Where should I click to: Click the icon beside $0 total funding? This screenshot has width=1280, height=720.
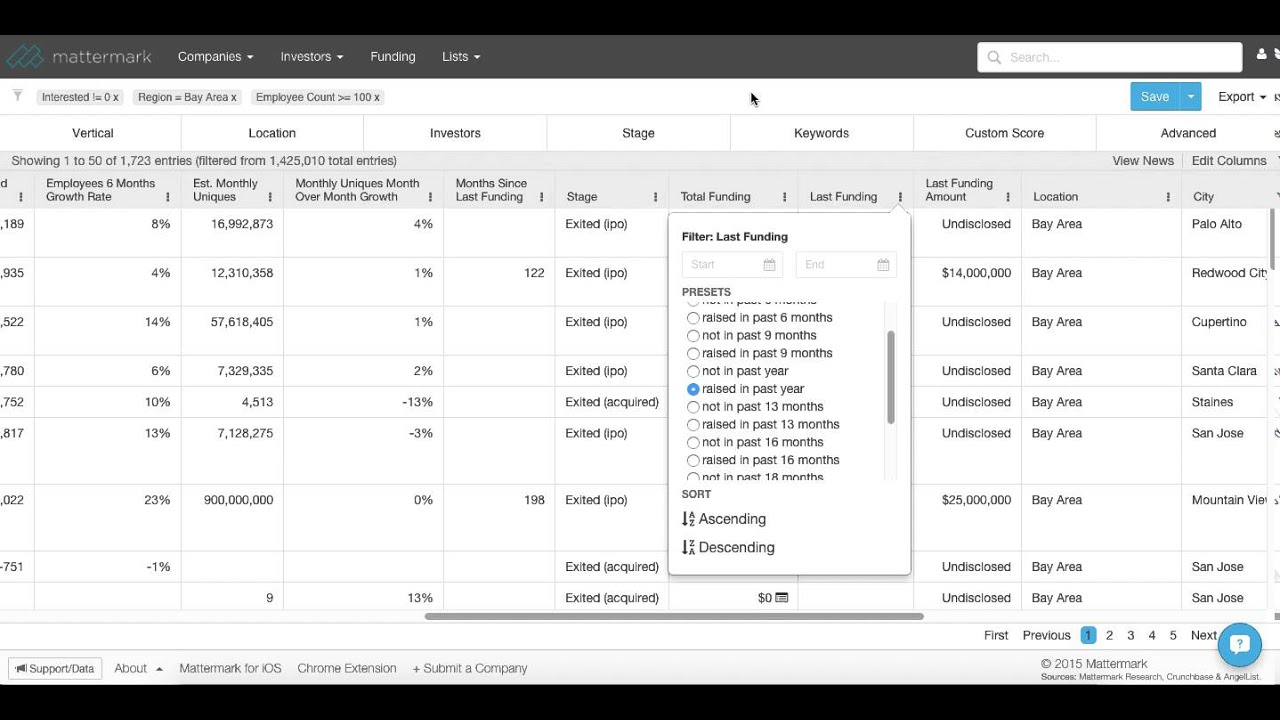[x=782, y=598]
